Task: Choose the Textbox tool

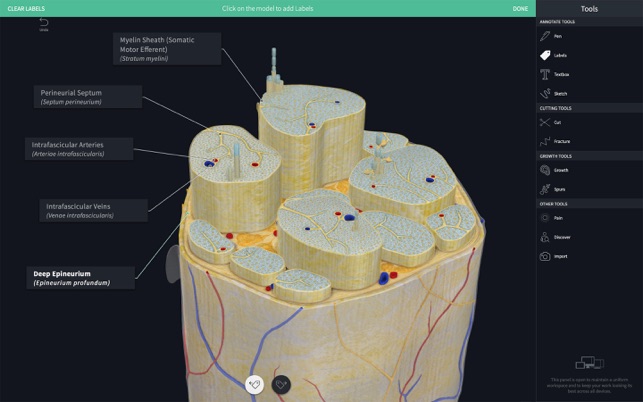Action: [x=561, y=74]
